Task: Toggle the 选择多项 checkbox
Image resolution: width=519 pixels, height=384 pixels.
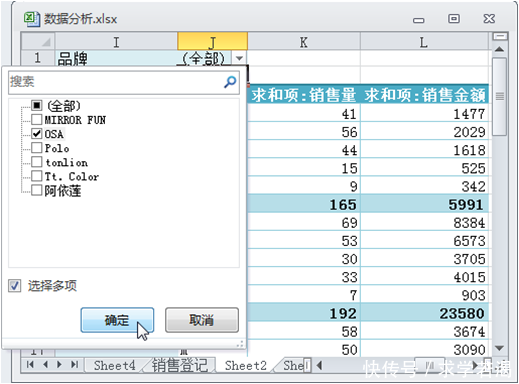Action: pos(15,286)
